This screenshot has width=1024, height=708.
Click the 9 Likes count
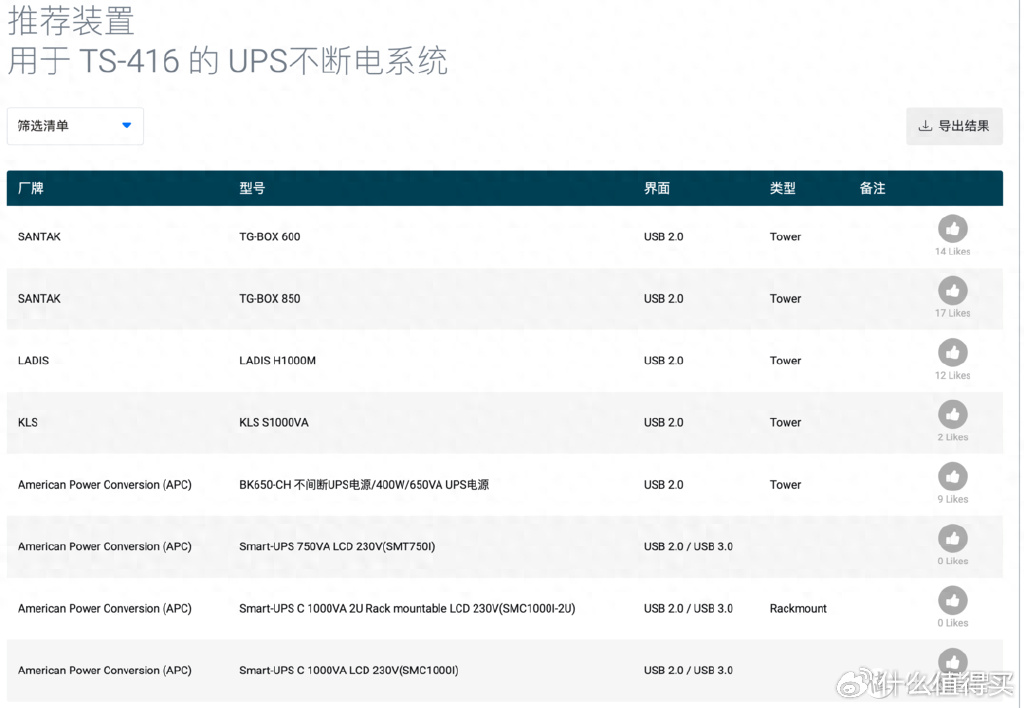[x=953, y=499]
